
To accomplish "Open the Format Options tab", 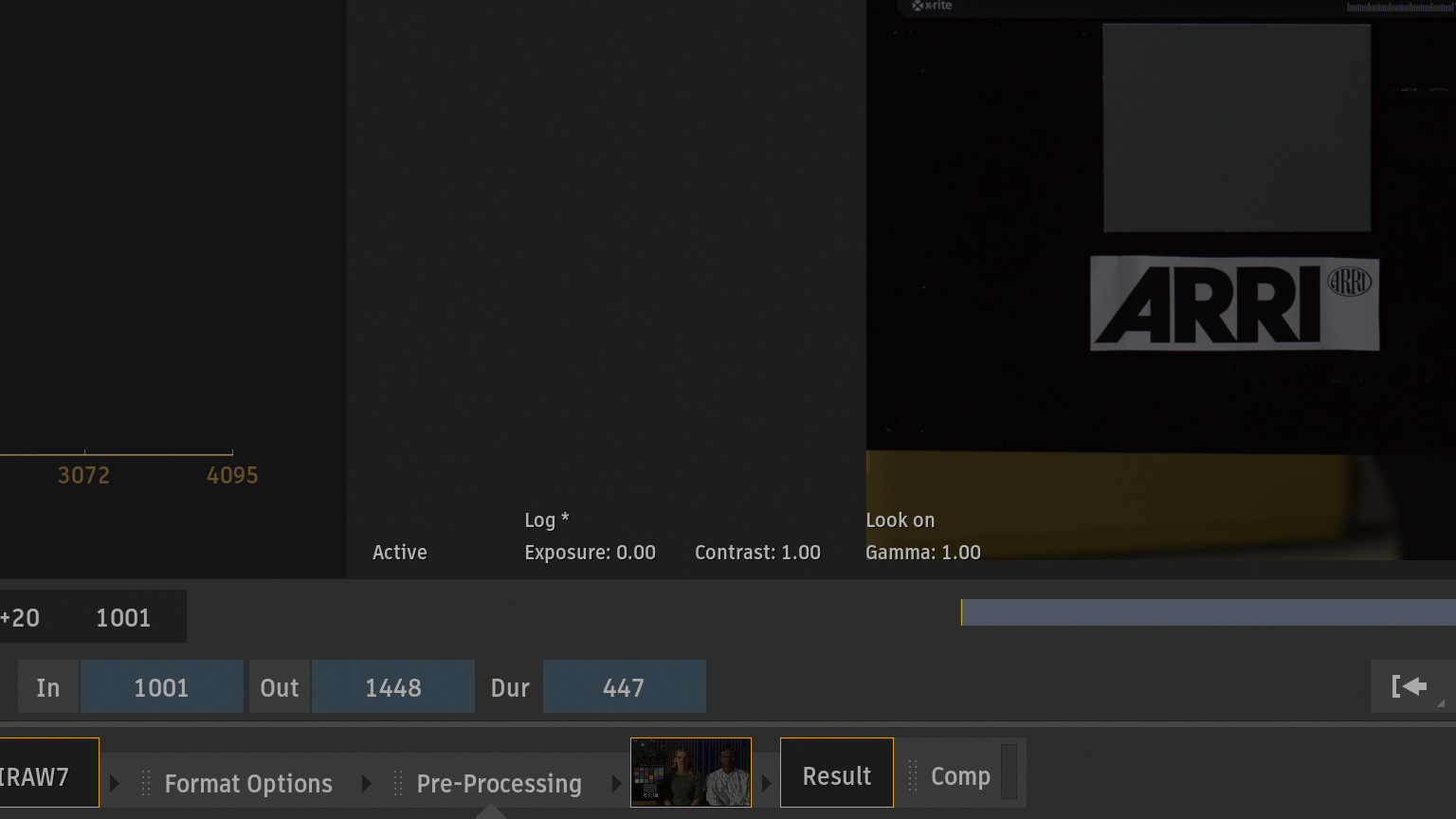I will 248,783.
